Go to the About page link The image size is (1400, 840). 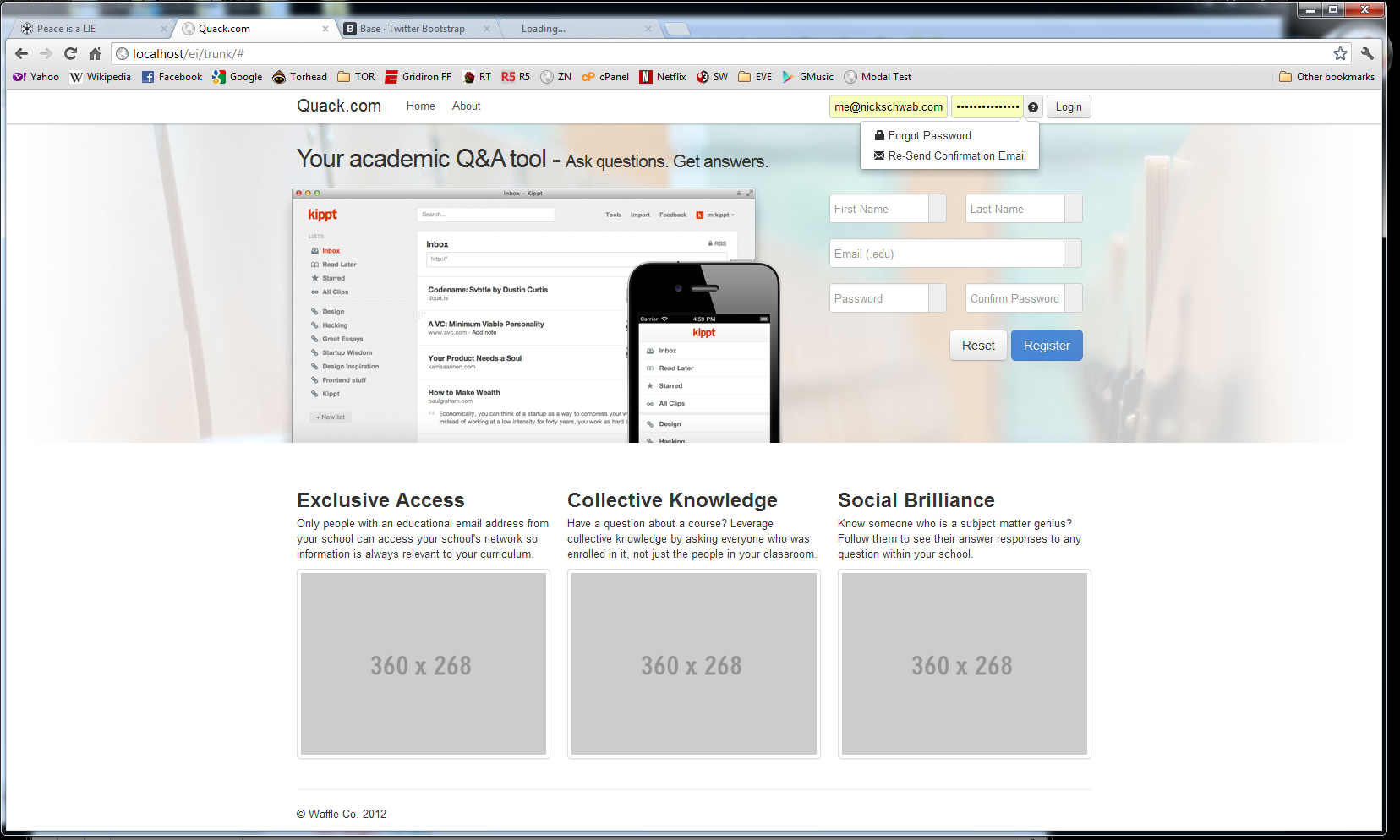(x=466, y=106)
